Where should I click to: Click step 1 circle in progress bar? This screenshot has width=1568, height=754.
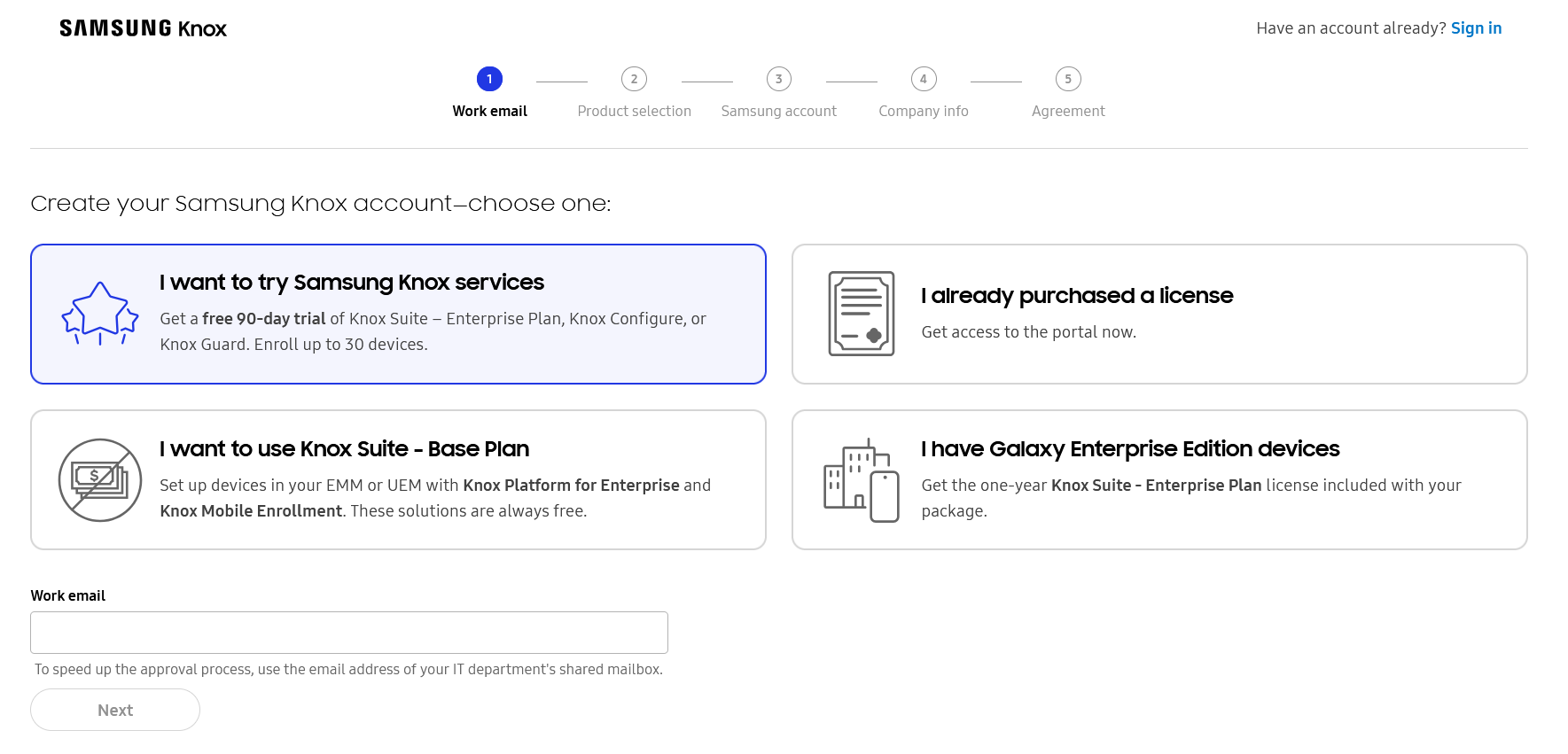tap(489, 79)
